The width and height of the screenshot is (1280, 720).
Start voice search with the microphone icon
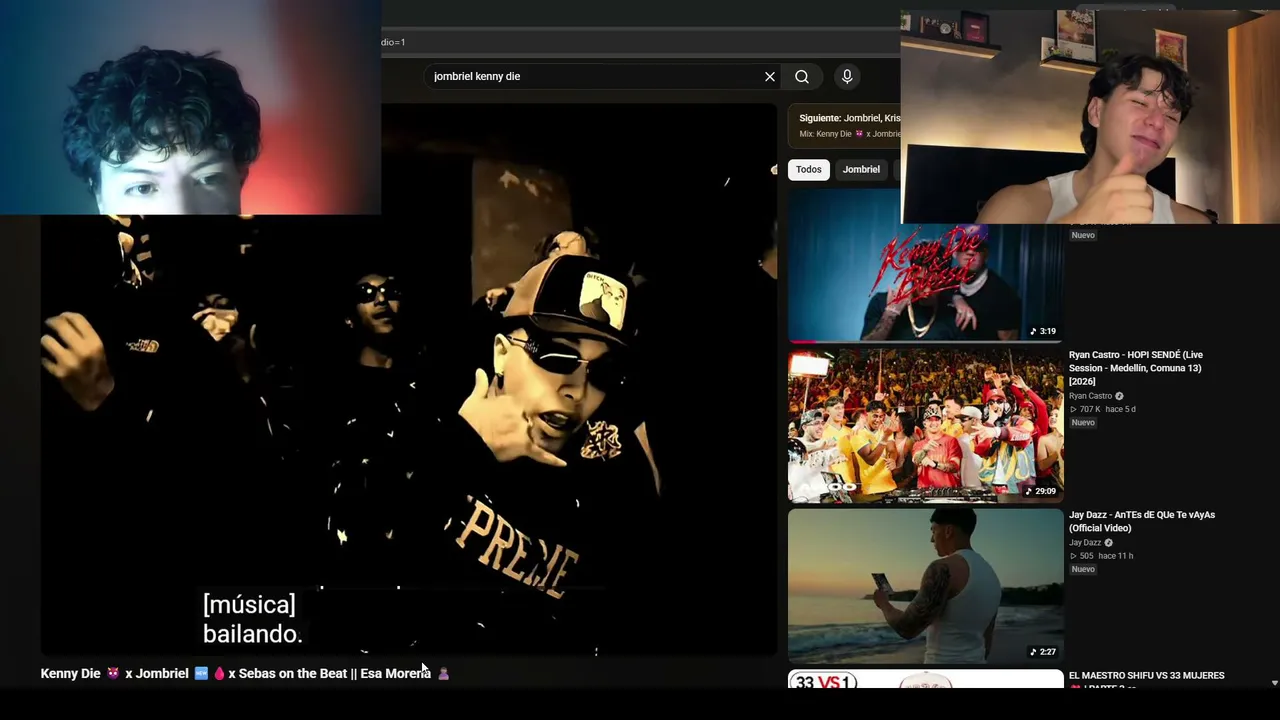coord(847,76)
